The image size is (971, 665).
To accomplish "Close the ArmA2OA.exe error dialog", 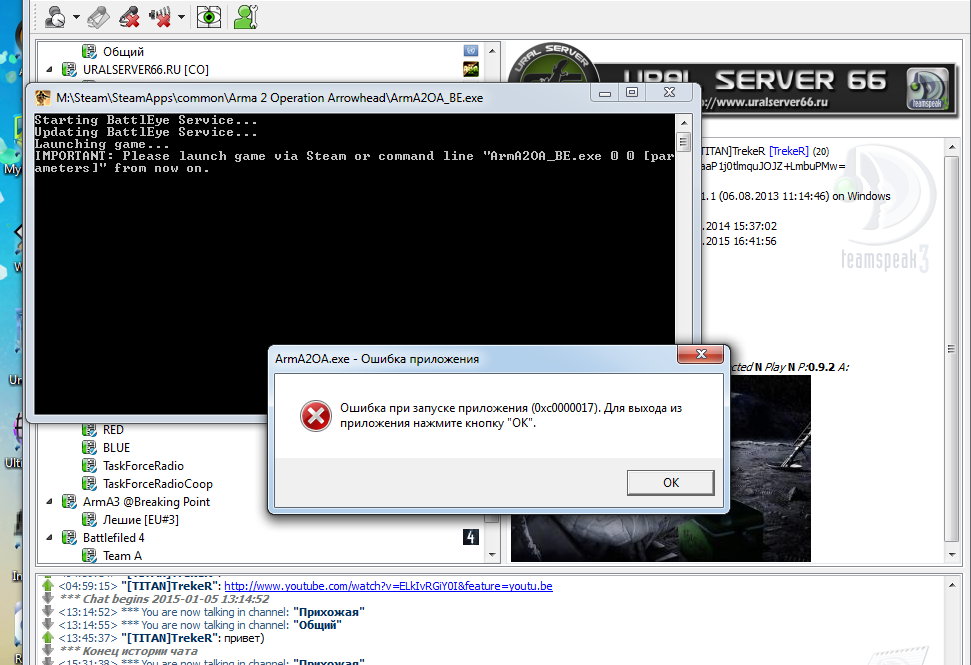I will point(701,354).
